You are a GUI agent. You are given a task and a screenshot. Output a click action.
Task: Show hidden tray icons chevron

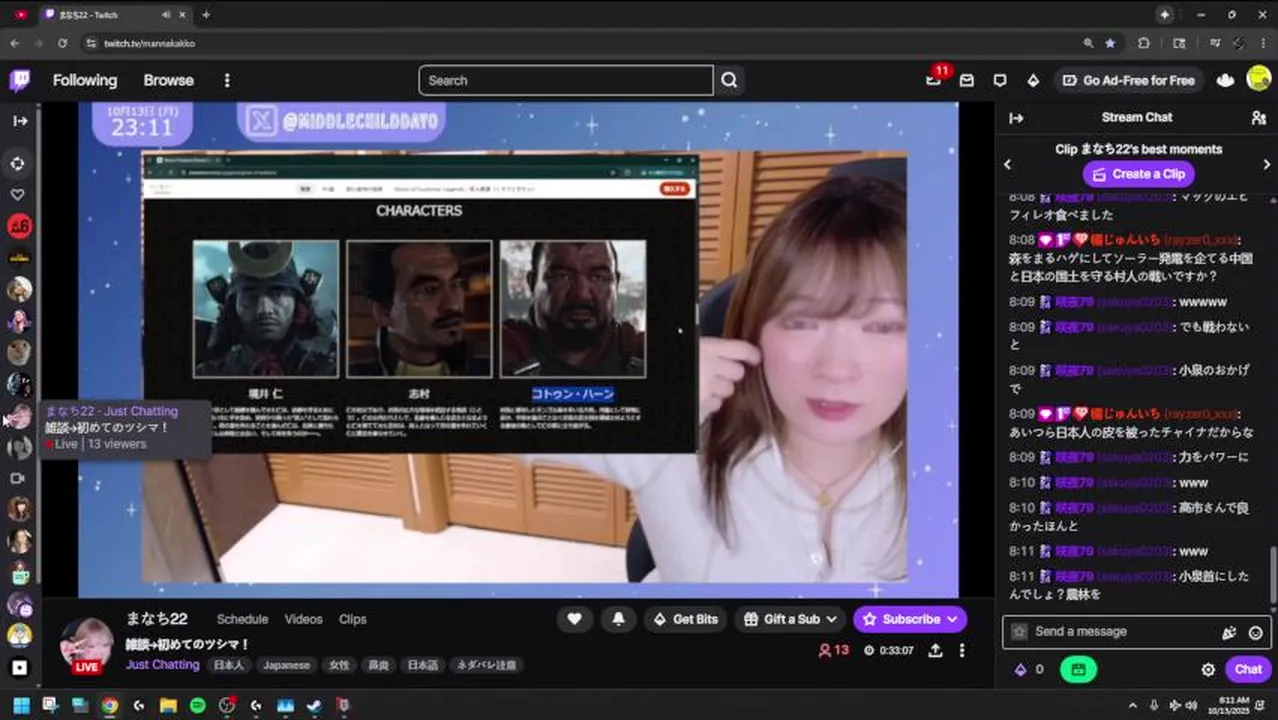pos(1131,705)
